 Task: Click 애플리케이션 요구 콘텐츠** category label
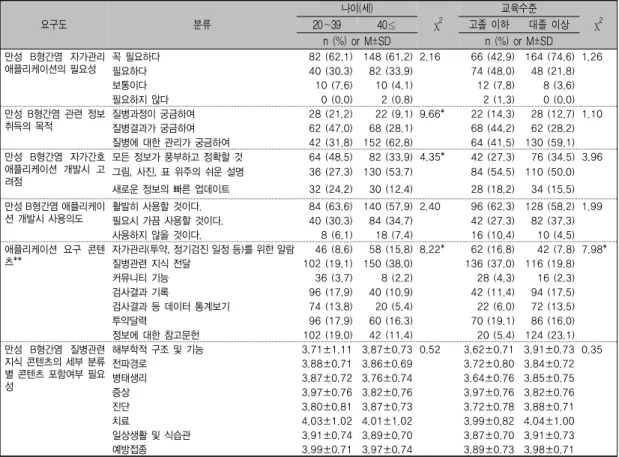click(x=55, y=255)
